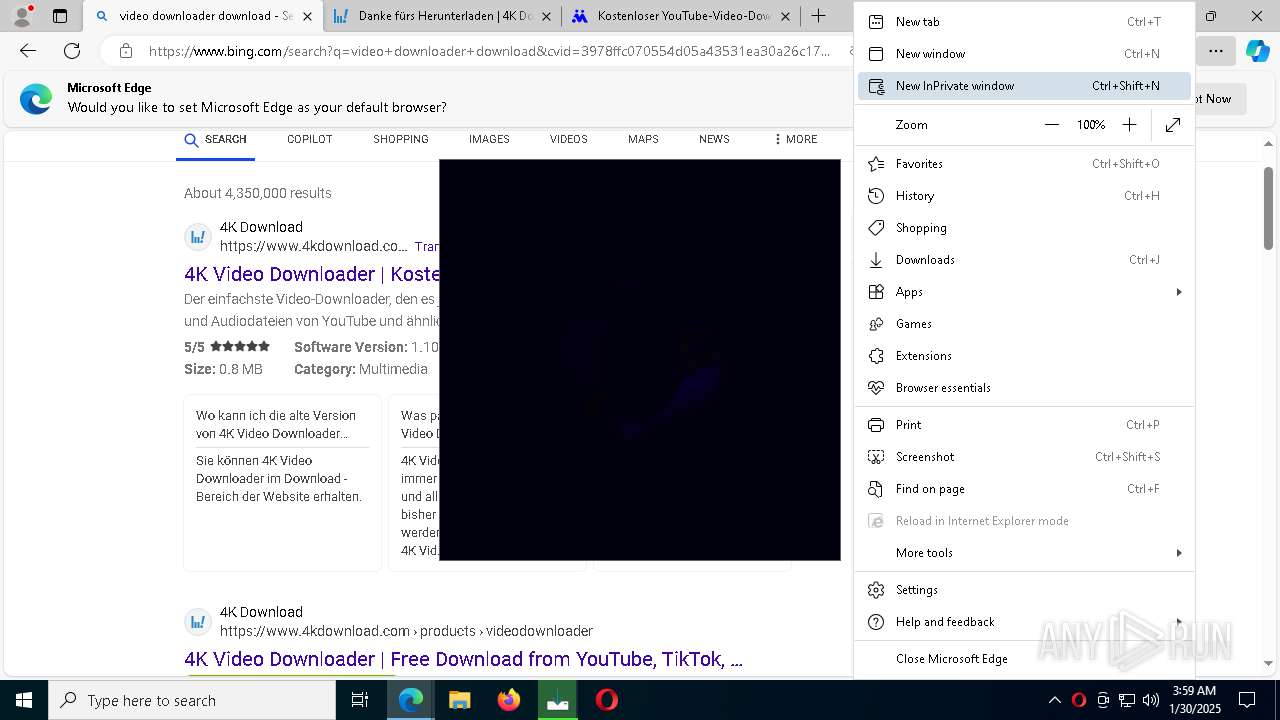
Task: Click the profile avatar icon
Action: tap(22, 16)
